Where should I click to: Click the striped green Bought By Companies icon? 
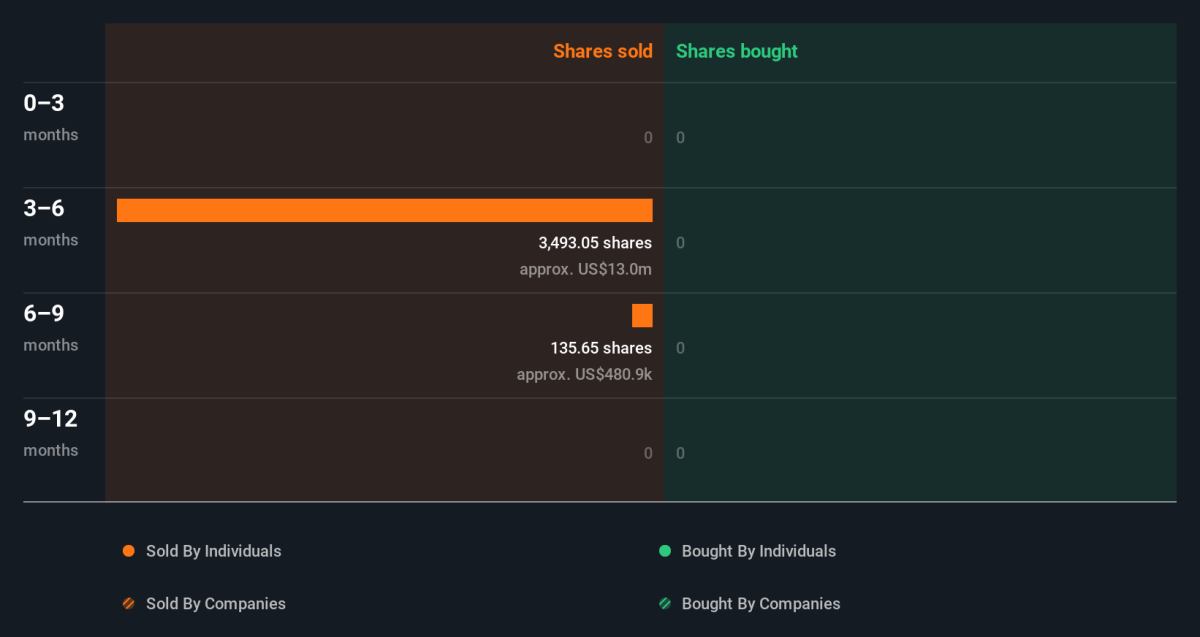[665, 604]
